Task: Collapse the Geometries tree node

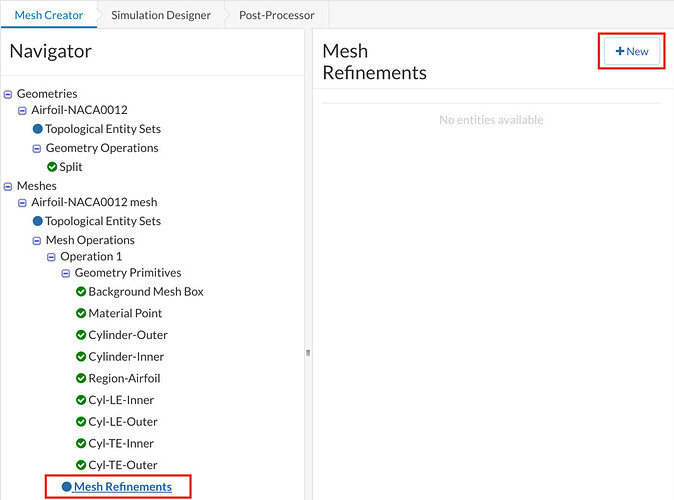Action: coord(8,94)
